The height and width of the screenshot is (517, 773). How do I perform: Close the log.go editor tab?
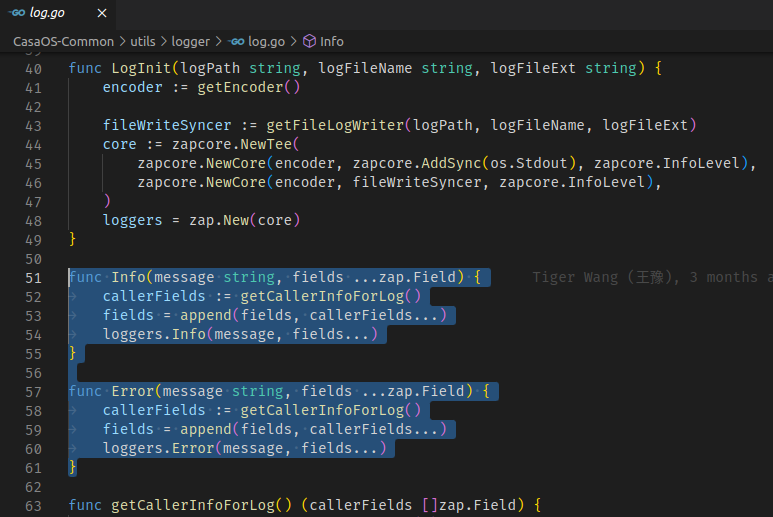[102, 13]
